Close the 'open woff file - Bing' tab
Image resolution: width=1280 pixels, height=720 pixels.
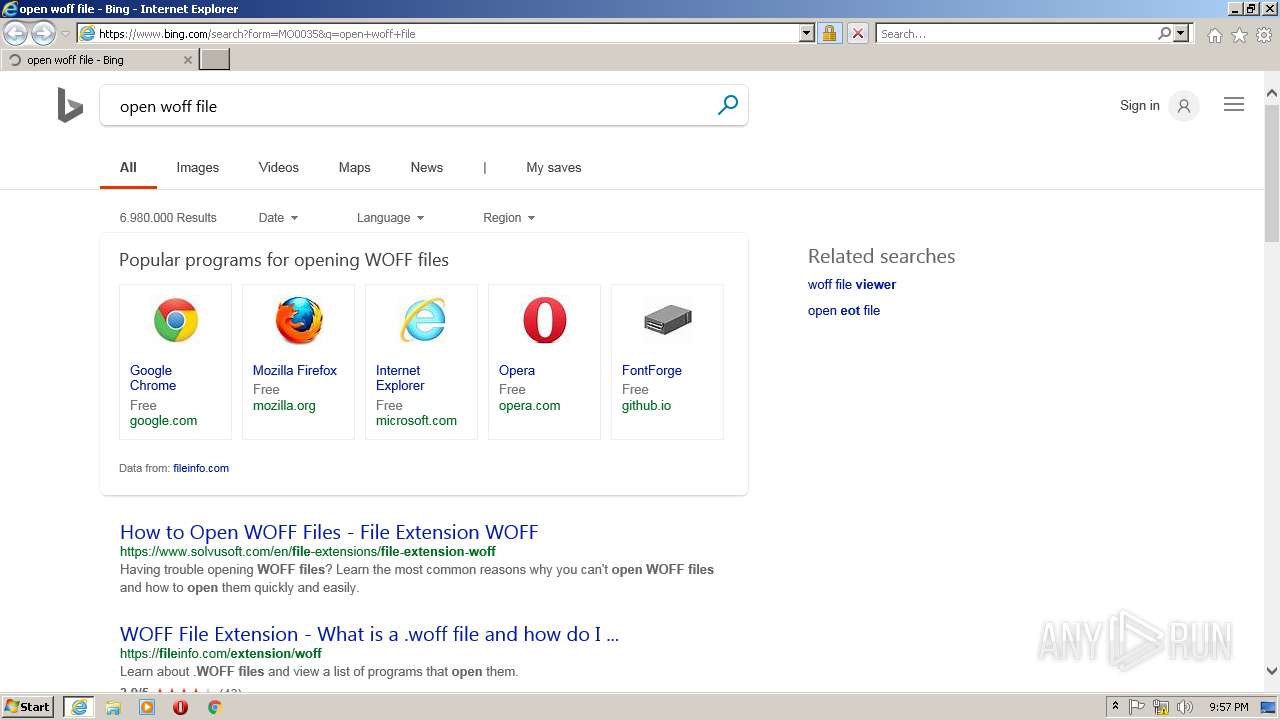187,60
